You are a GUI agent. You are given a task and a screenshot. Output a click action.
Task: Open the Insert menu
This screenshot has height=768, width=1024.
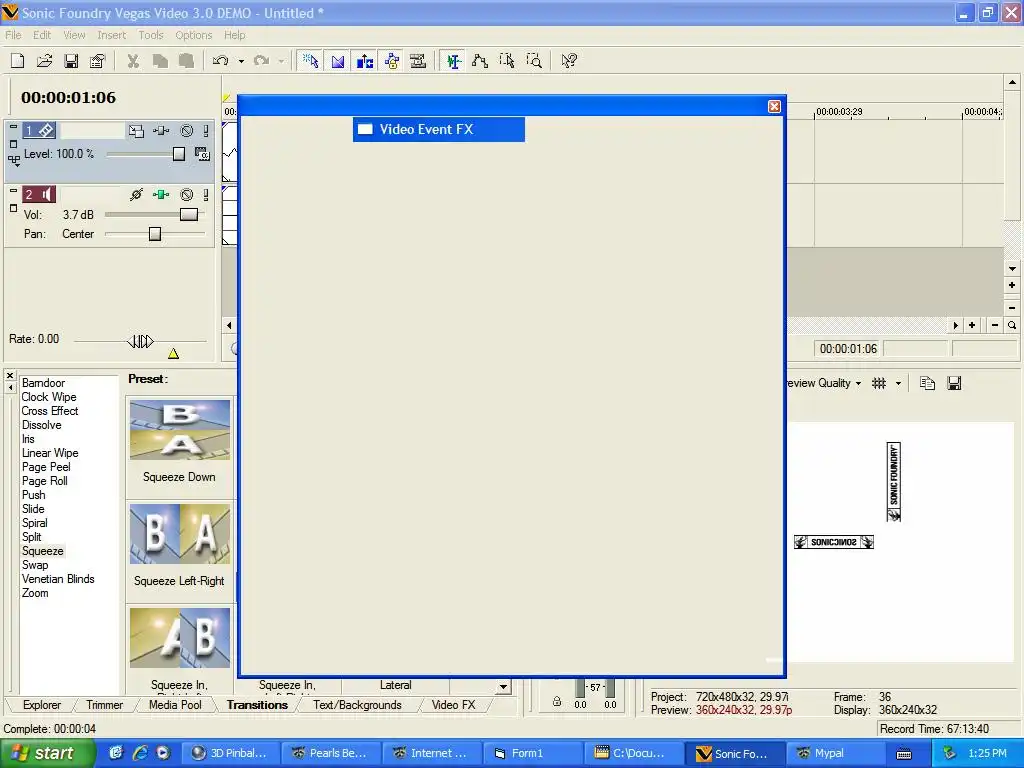pos(112,35)
